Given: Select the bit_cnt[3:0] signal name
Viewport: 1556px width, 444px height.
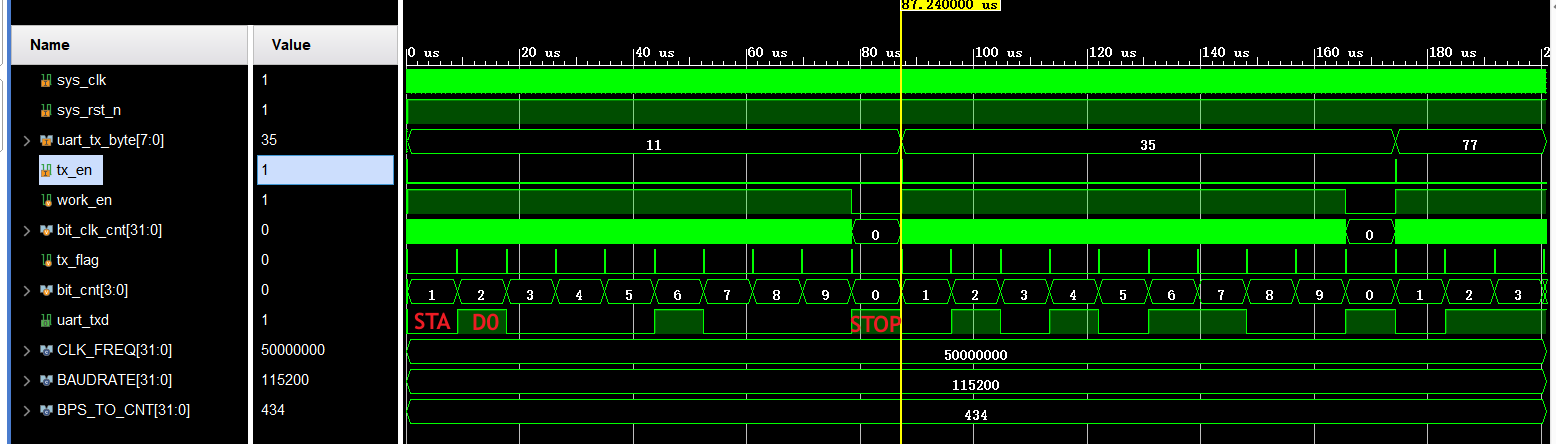Looking at the screenshot, I should [x=92, y=290].
